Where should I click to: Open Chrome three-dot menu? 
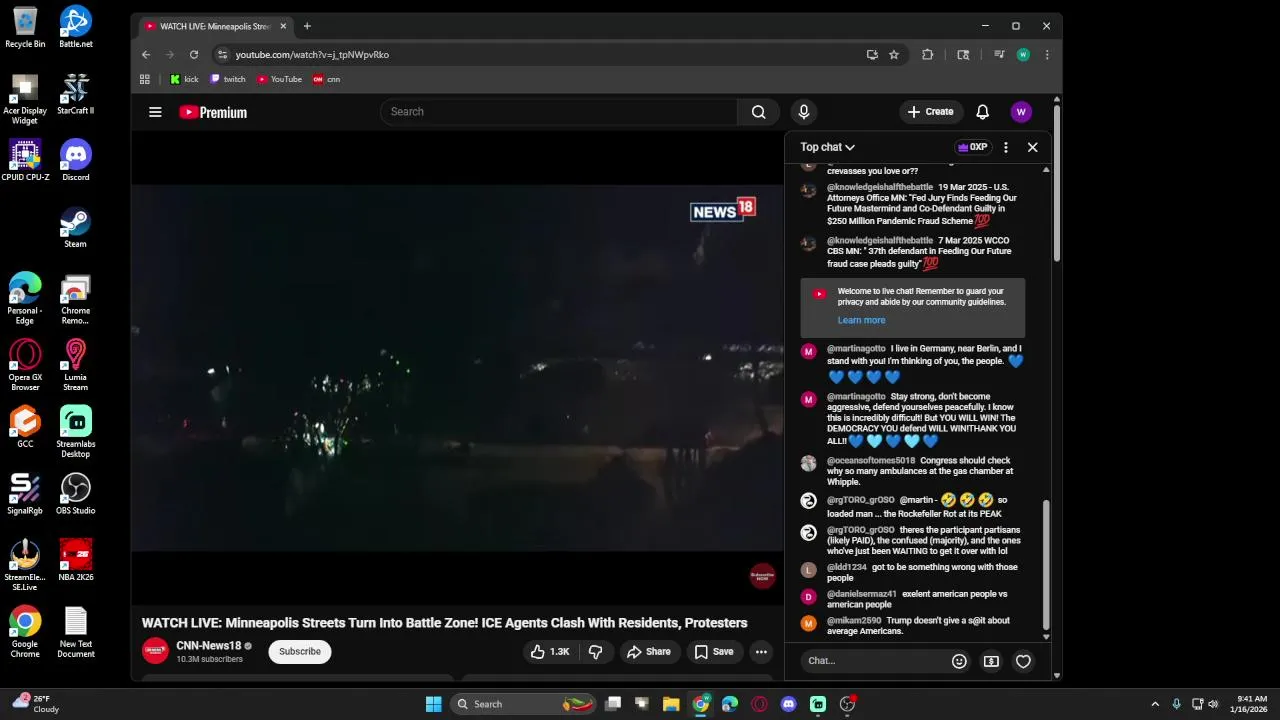1047,55
